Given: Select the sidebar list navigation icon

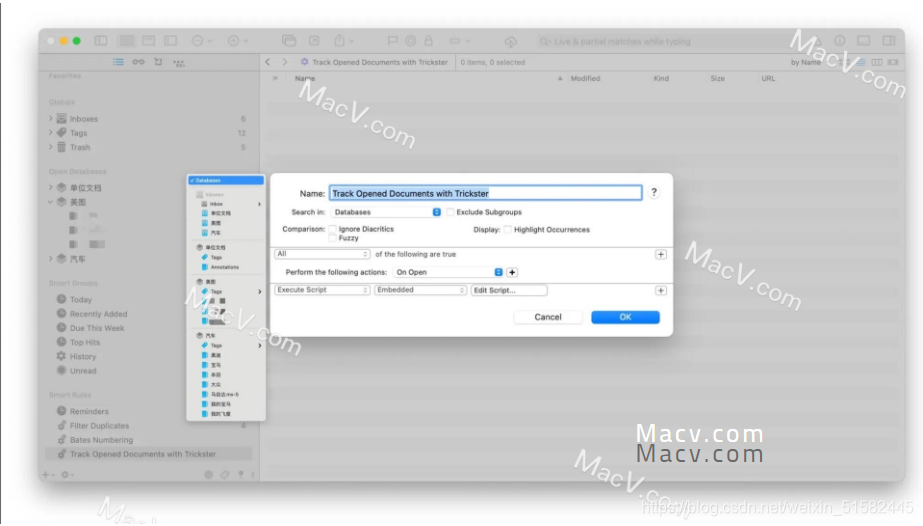Looking at the screenshot, I should click(118, 62).
